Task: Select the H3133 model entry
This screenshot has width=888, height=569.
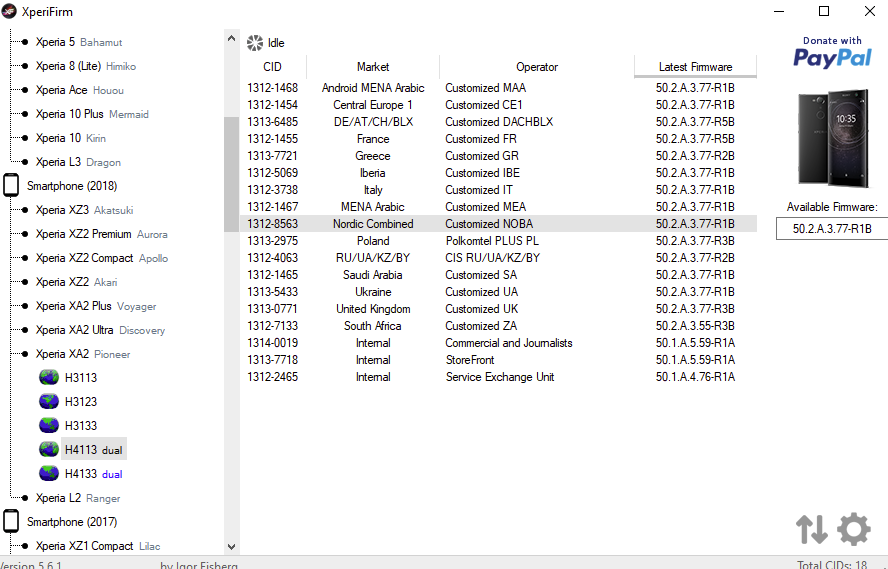Action: pyautogui.click(x=81, y=426)
